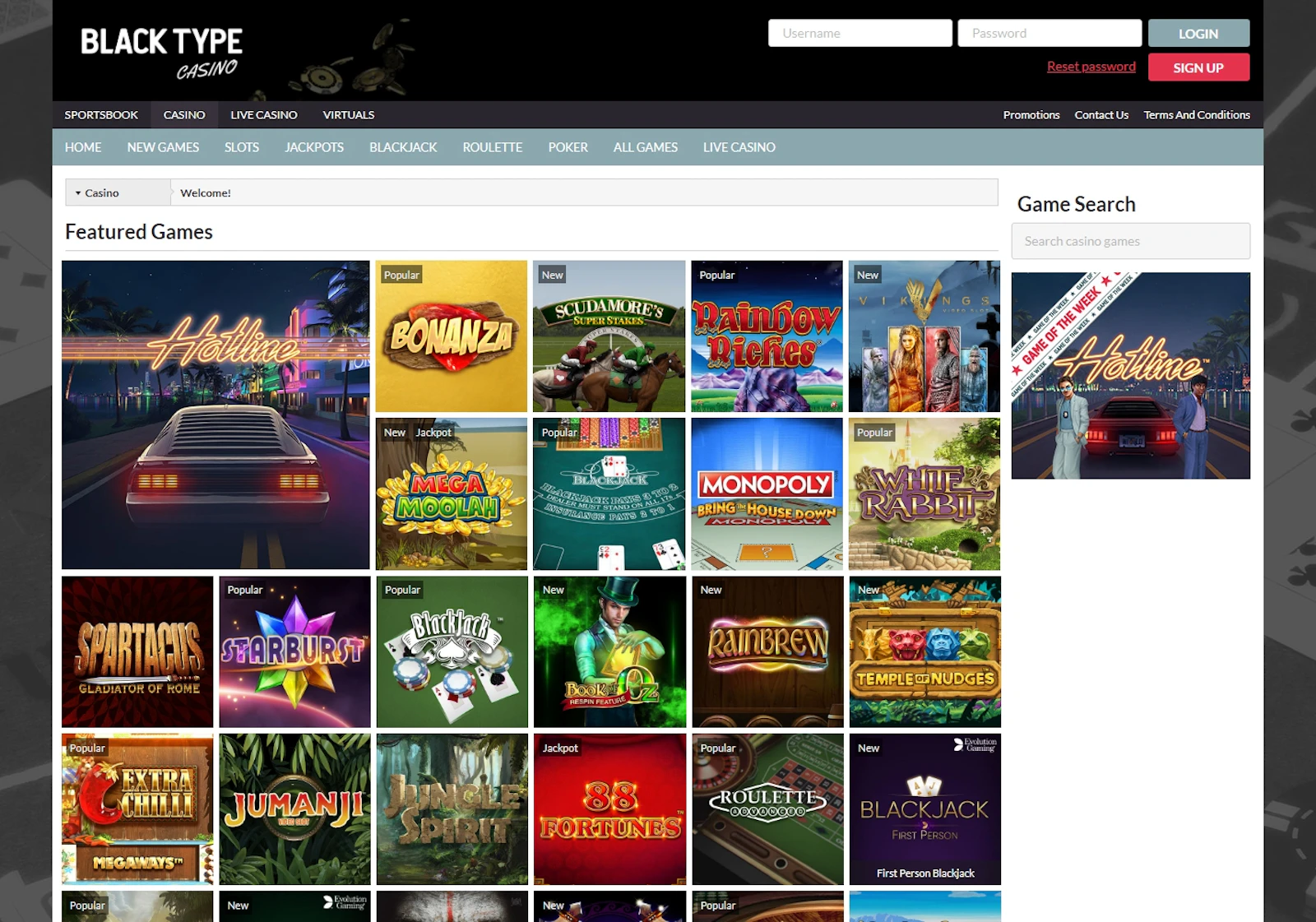Open Scudamore's Super Stakes new game

(x=609, y=335)
